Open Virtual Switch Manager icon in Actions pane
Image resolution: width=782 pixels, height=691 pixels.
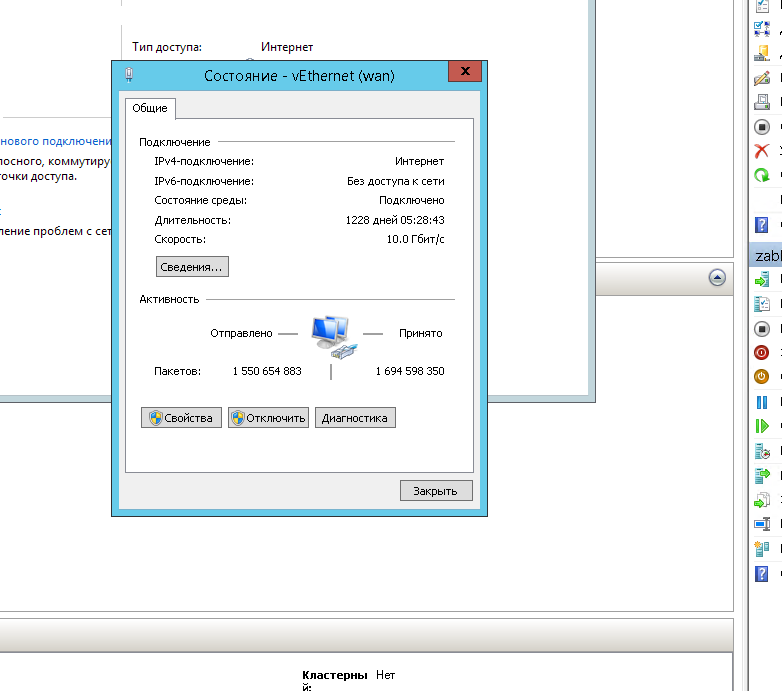point(762,29)
